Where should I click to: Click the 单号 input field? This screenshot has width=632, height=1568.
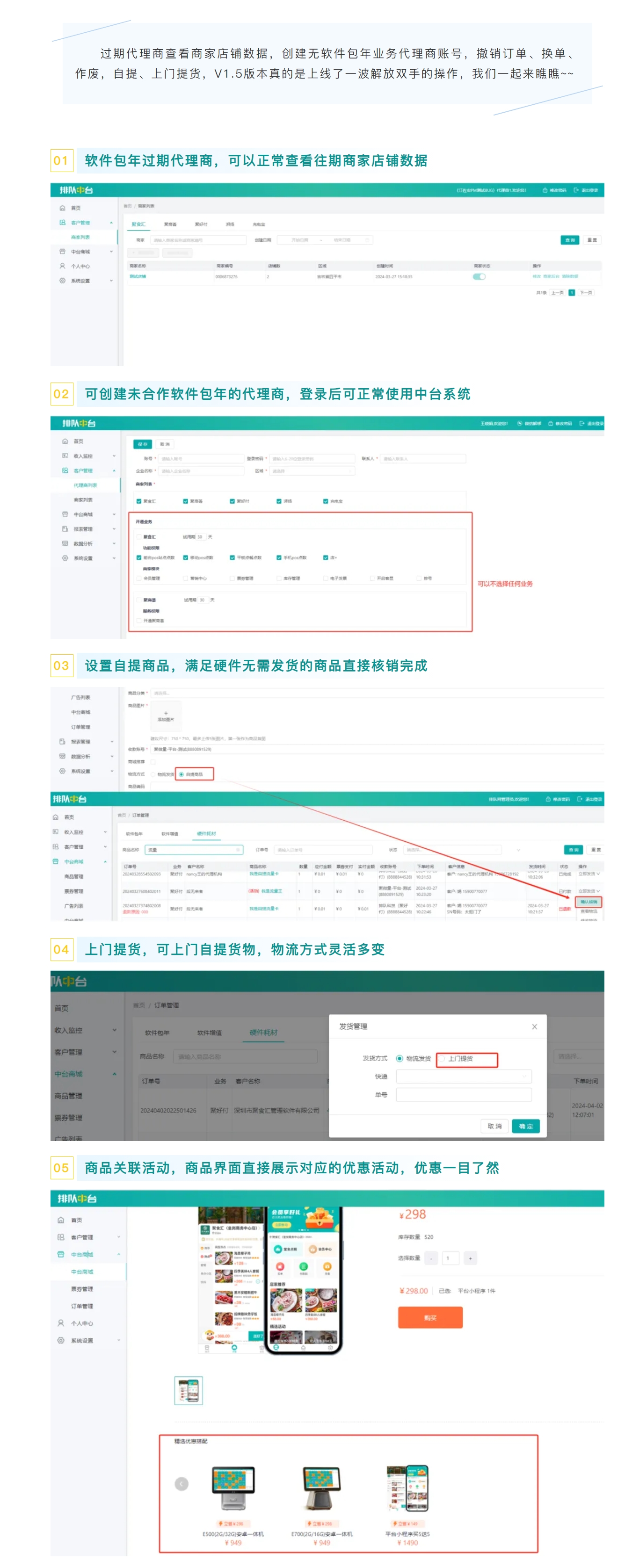click(463, 1094)
